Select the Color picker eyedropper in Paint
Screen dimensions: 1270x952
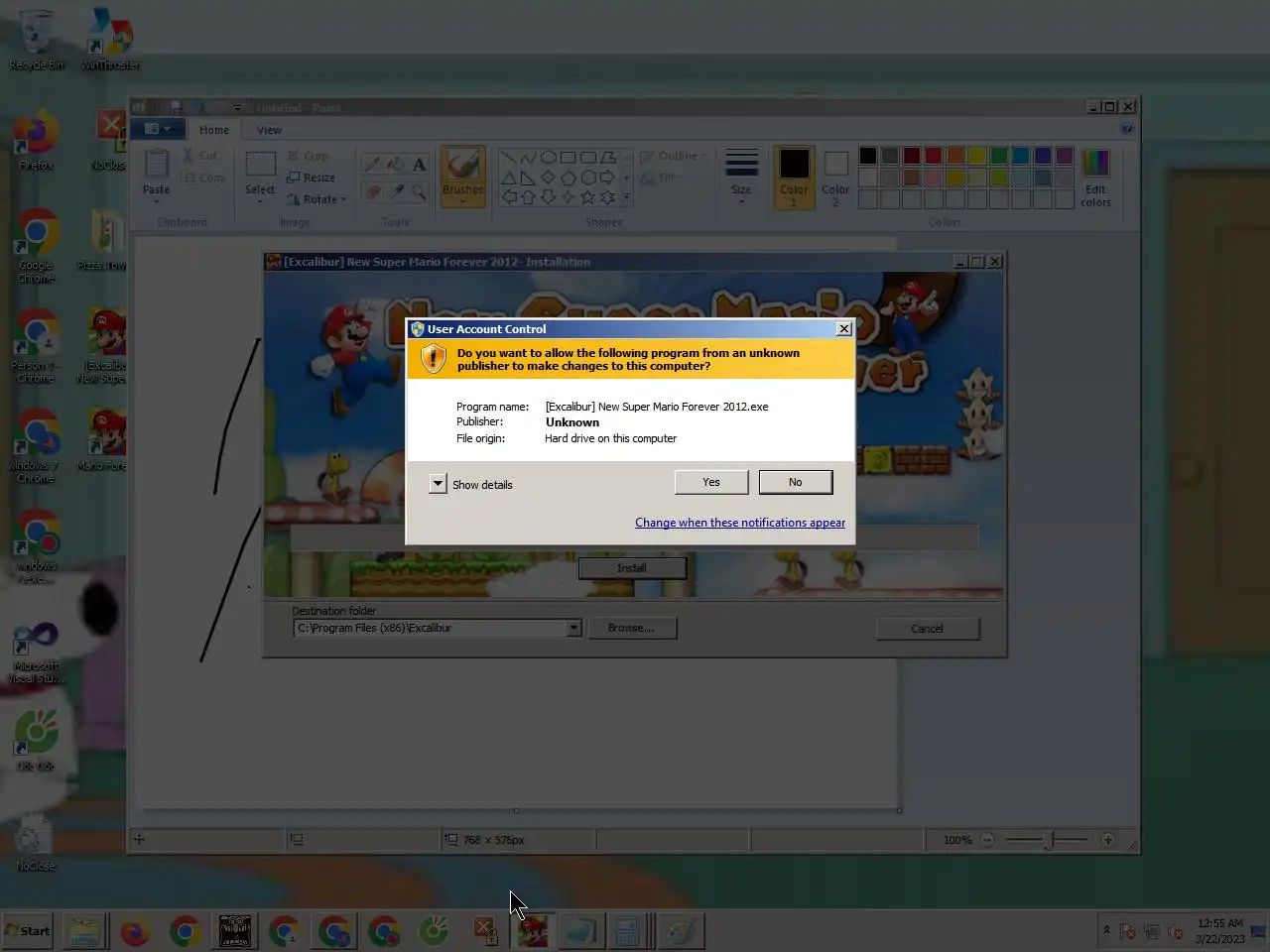pos(396,191)
